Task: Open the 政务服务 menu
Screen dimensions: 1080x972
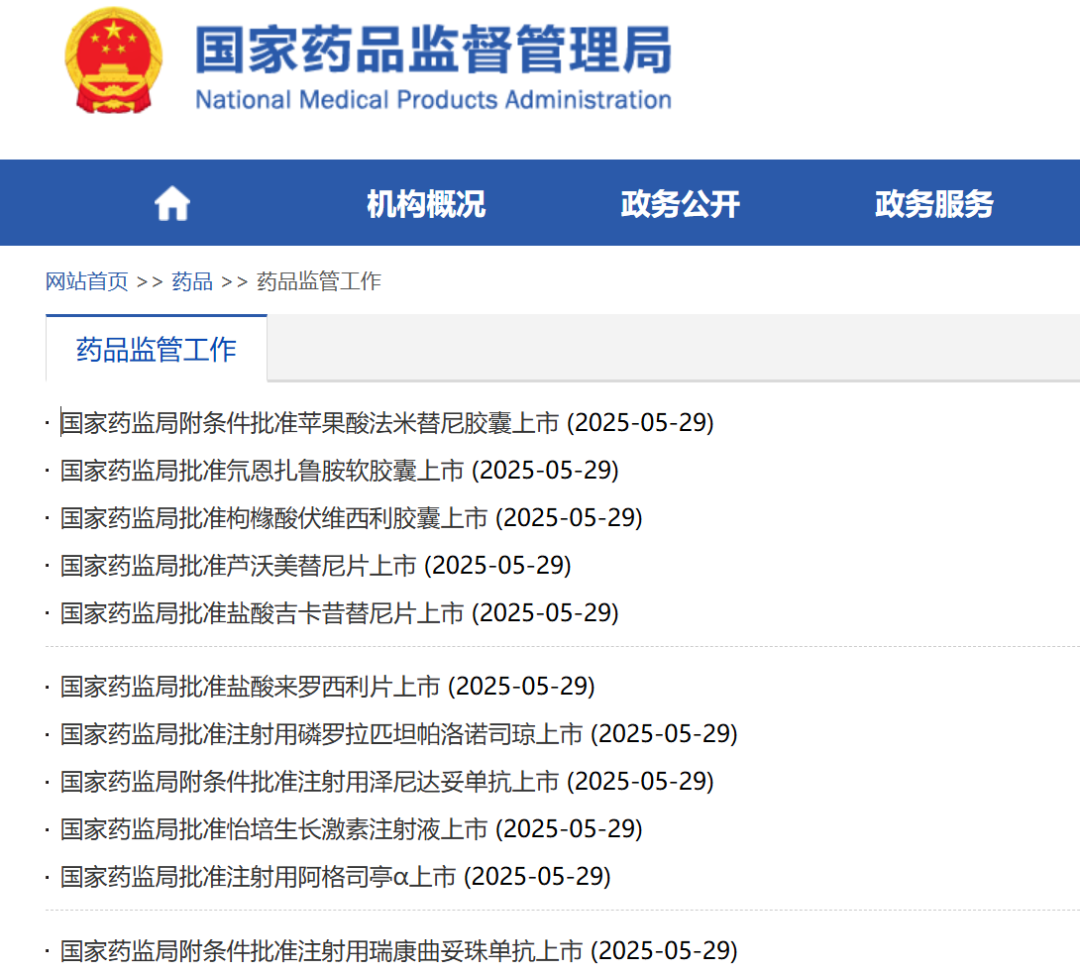Action: (x=932, y=204)
